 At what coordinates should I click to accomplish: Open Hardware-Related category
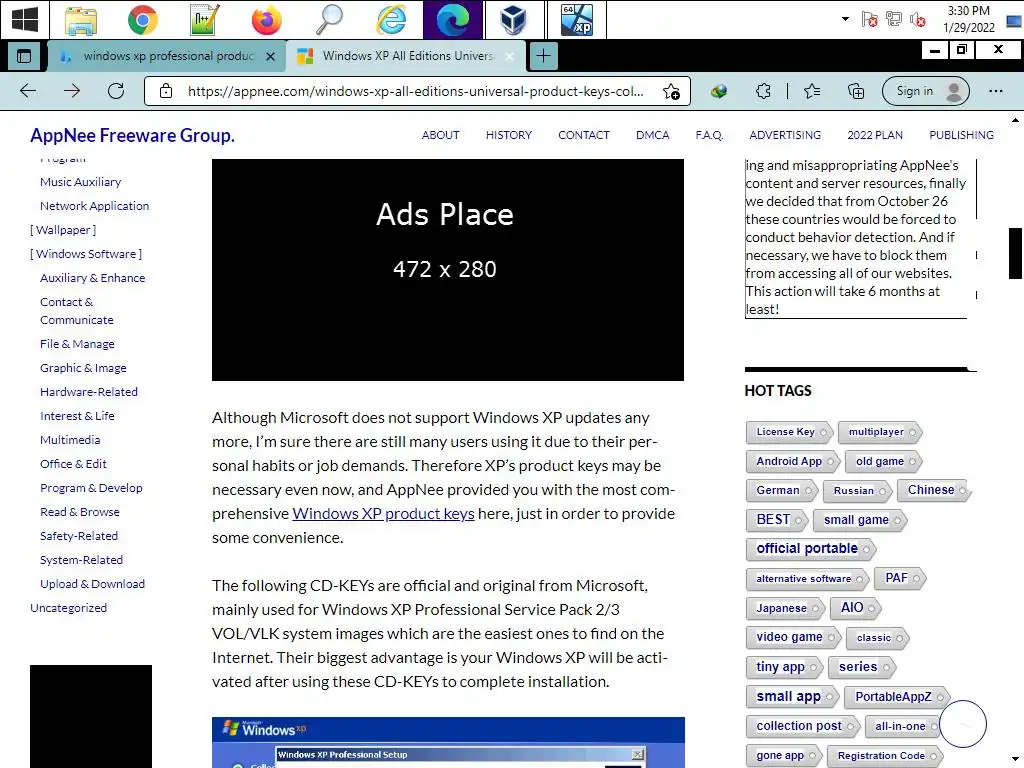(x=89, y=392)
